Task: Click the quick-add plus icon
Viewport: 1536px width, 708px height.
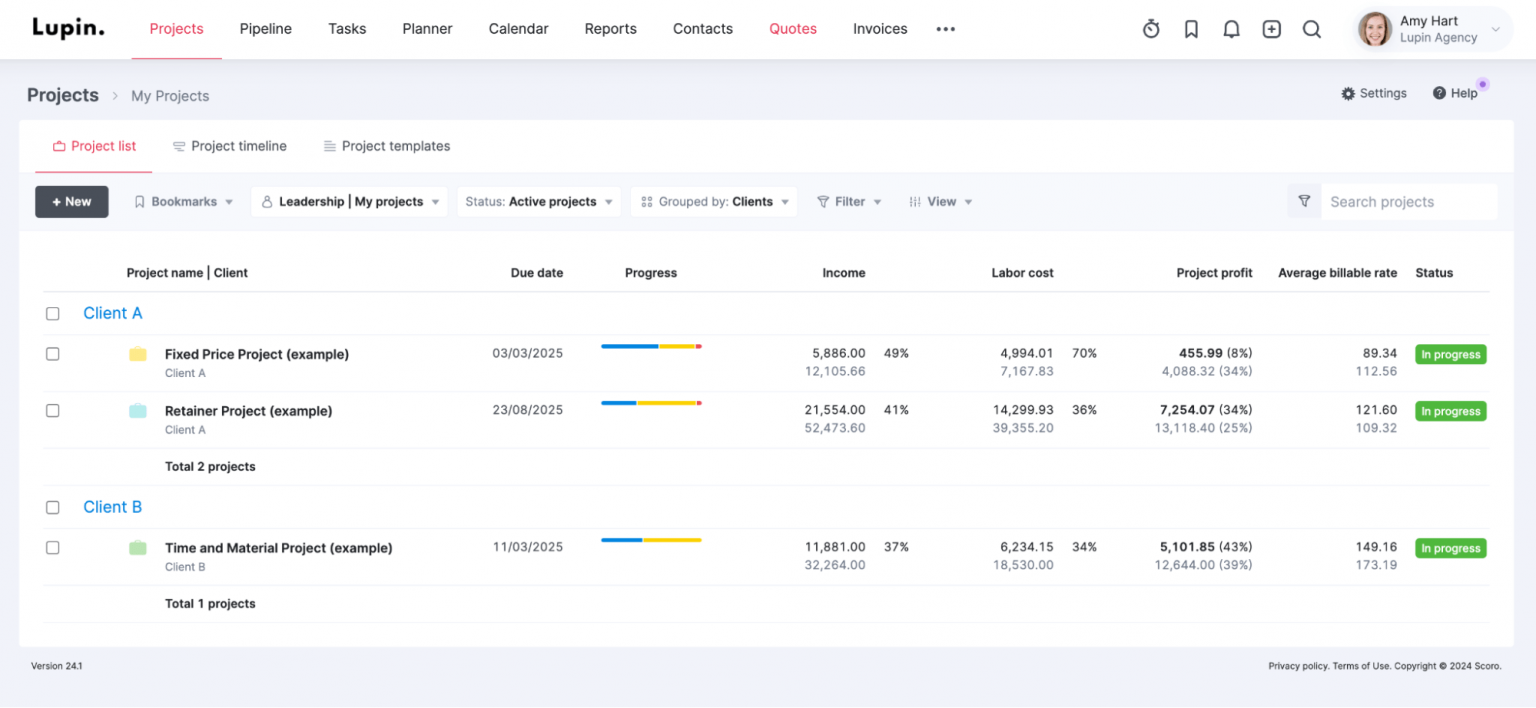Action: 1271,29
